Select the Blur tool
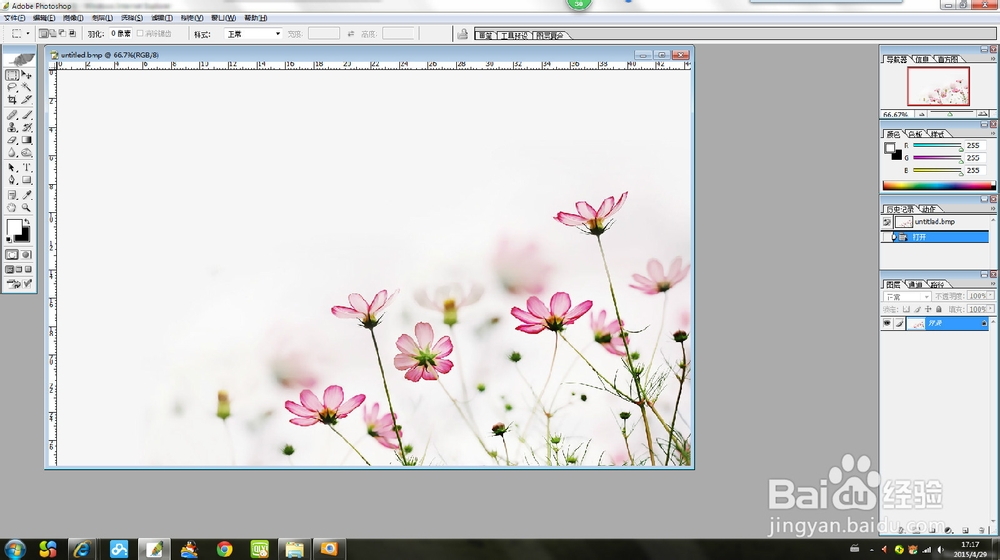The width and height of the screenshot is (1000, 560). tap(12, 153)
